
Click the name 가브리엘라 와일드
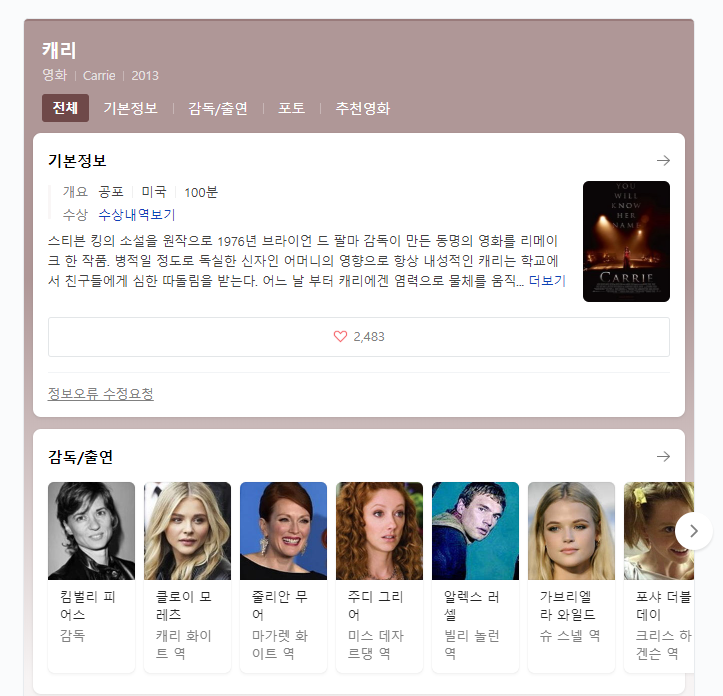568,606
